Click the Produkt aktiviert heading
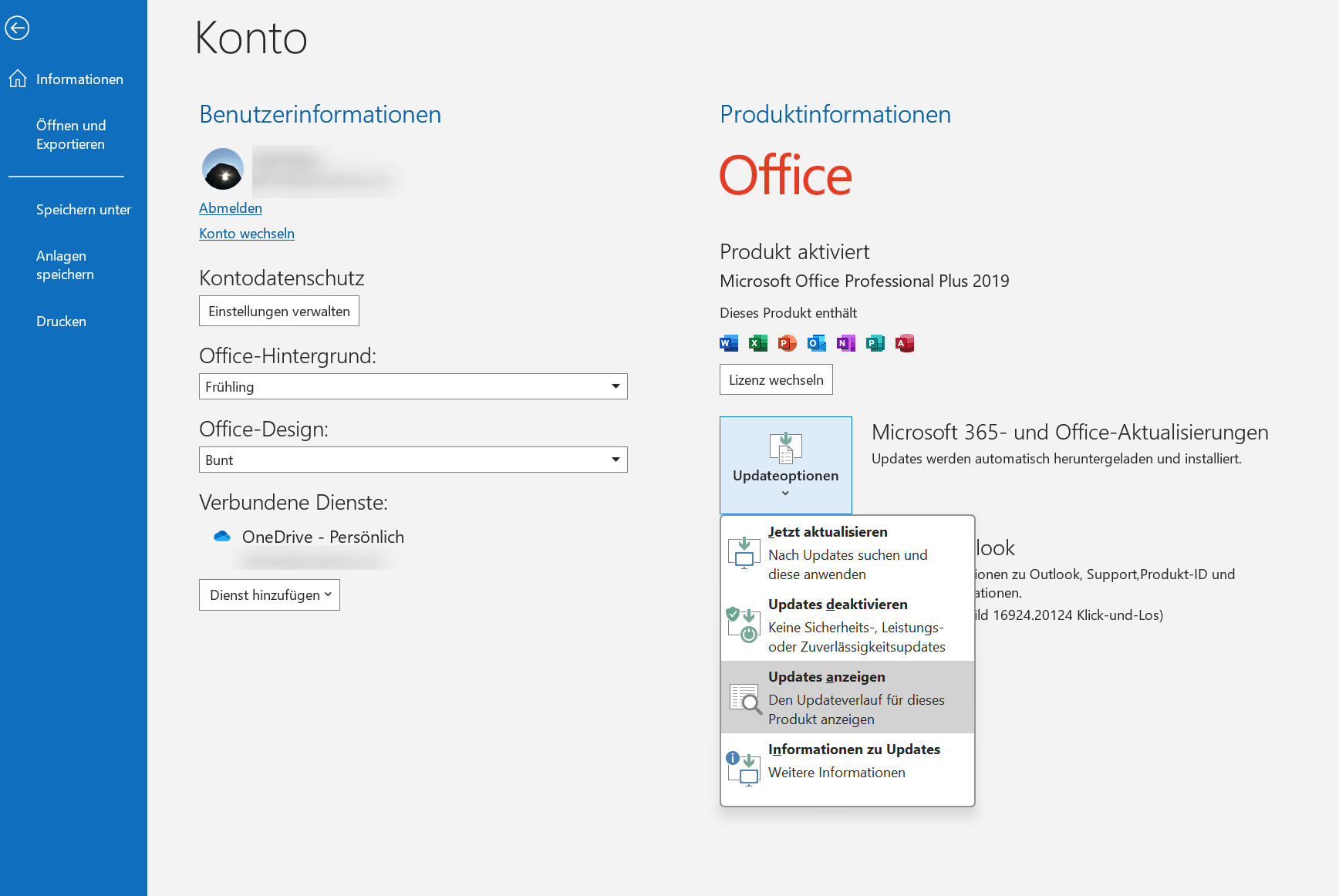 [794, 252]
